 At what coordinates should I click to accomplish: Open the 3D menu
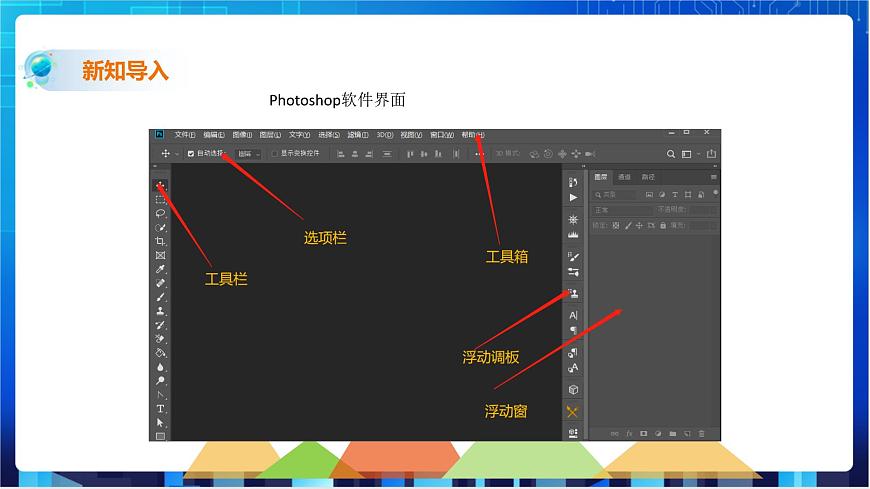[x=385, y=135]
